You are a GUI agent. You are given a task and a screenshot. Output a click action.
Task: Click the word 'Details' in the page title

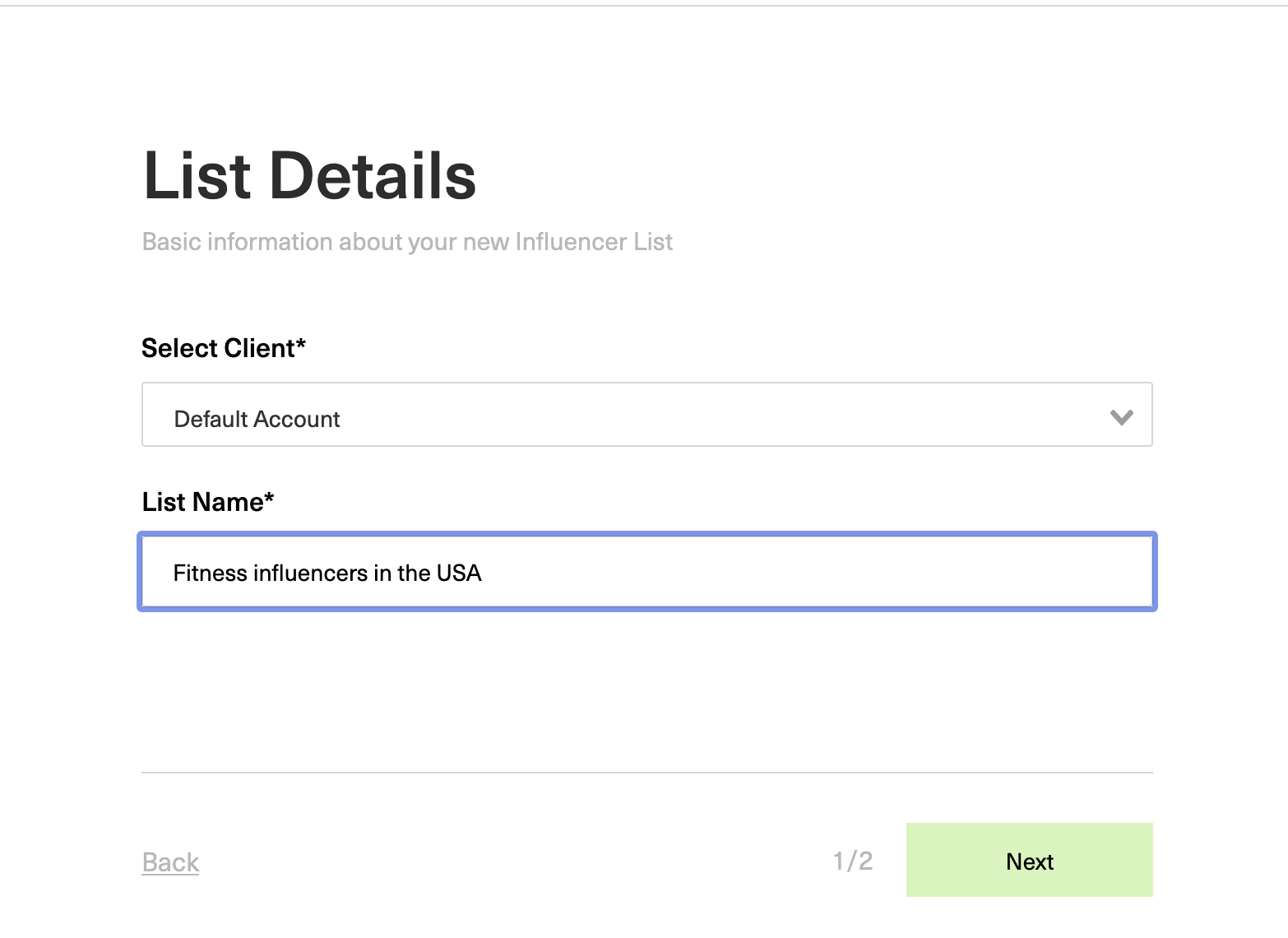click(x=373, y=176)
